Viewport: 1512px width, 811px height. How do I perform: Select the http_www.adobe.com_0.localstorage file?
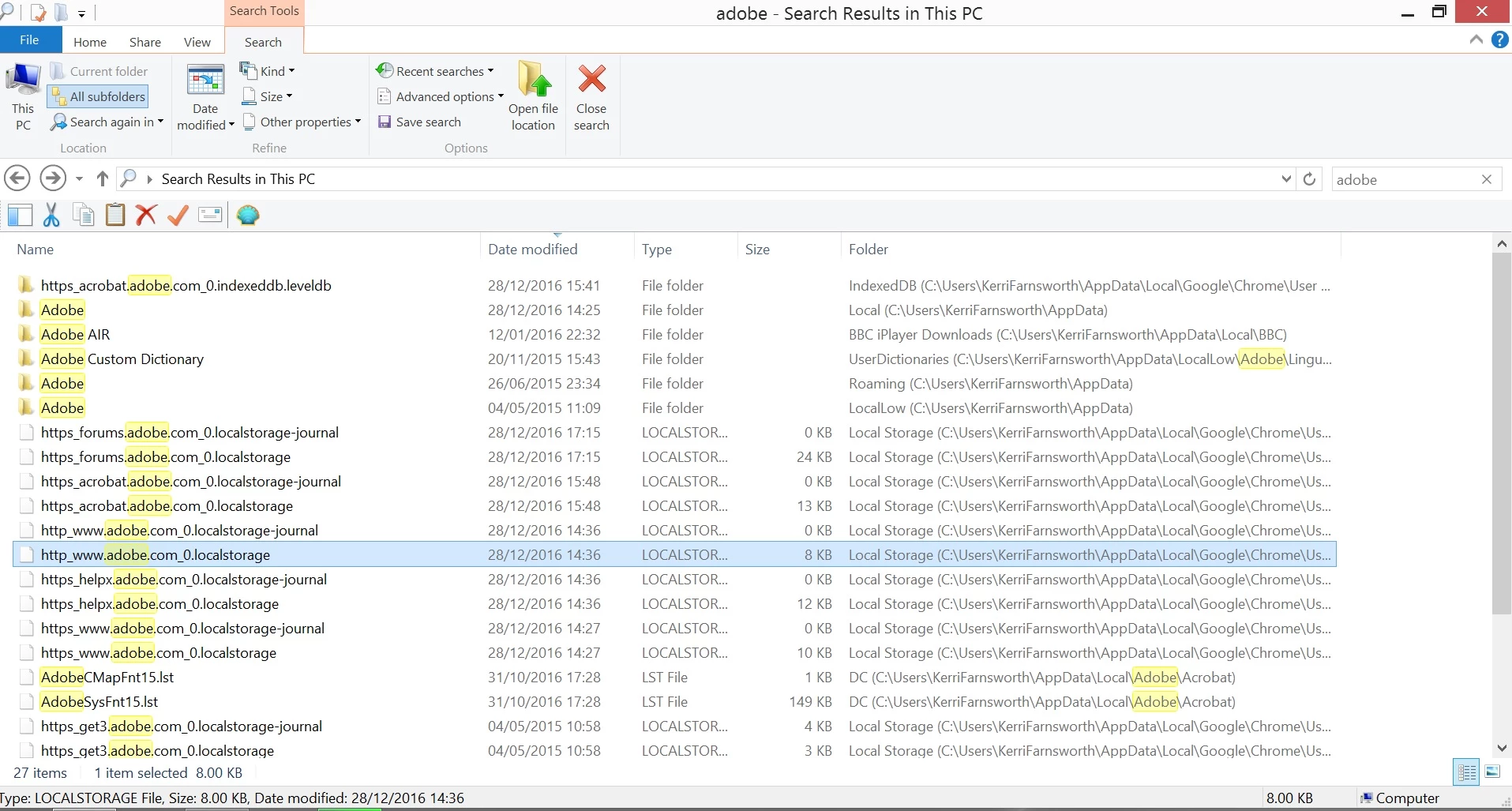(674, 554)
